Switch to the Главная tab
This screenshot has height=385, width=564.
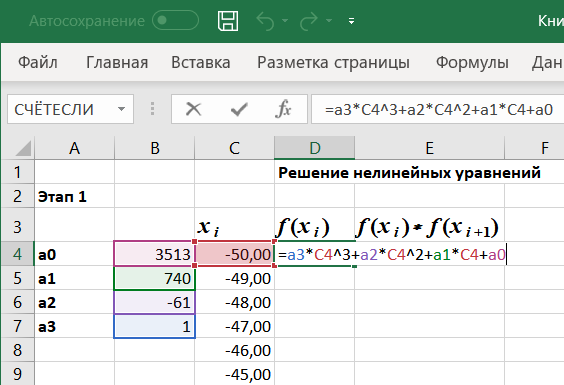coord(117,62)
